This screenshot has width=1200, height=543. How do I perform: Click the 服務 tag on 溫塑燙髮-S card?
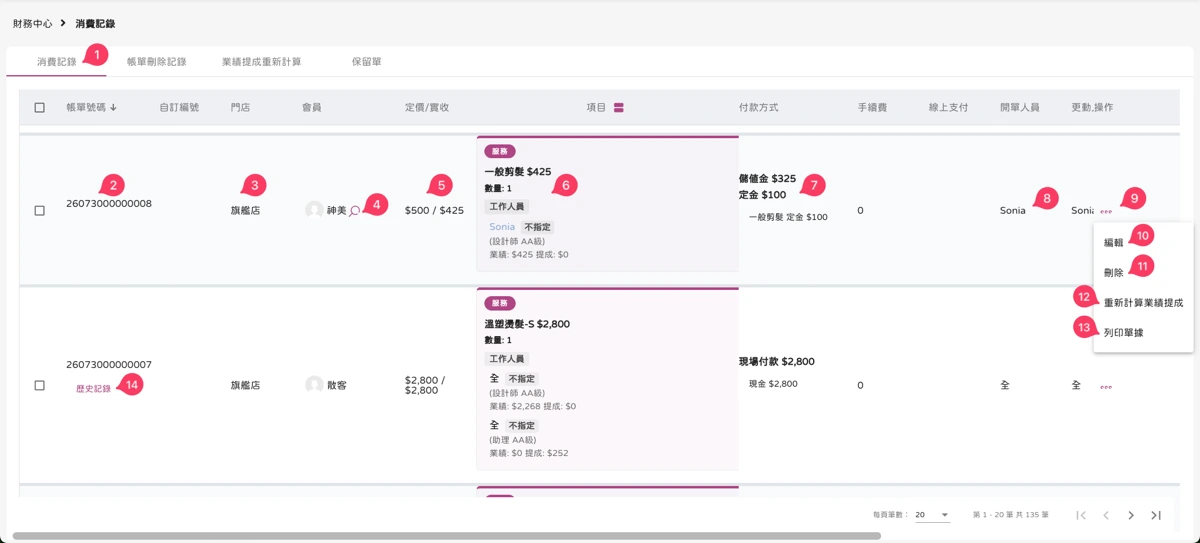(500, 303)
